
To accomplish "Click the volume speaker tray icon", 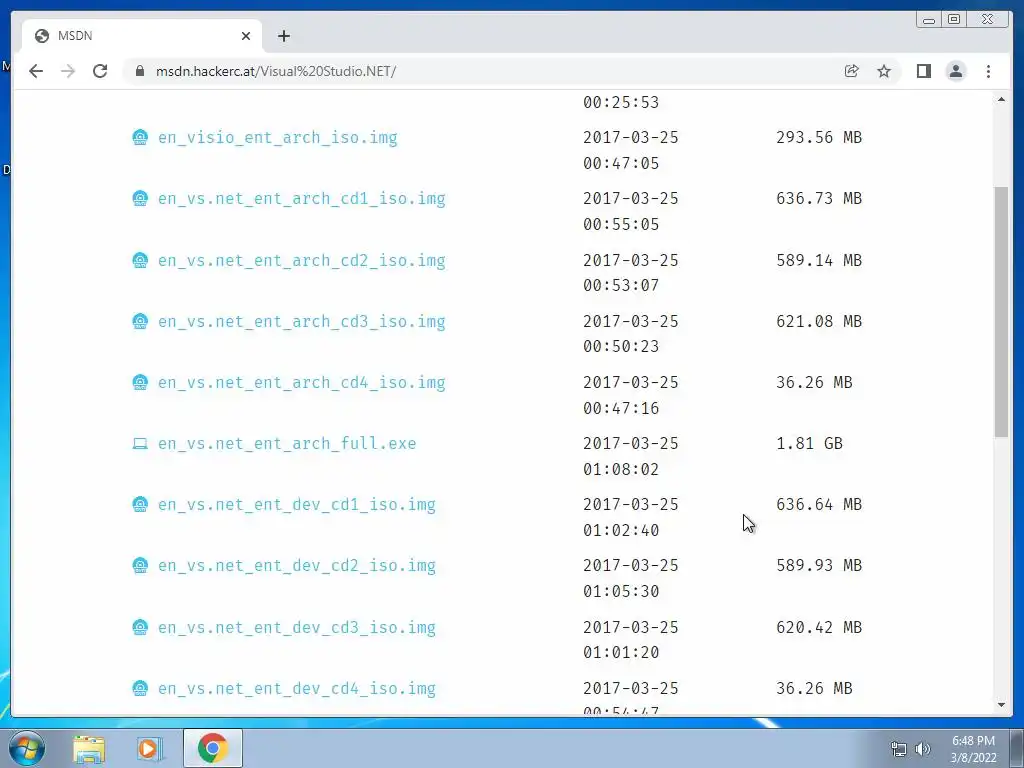I will (x=923, y=749).
